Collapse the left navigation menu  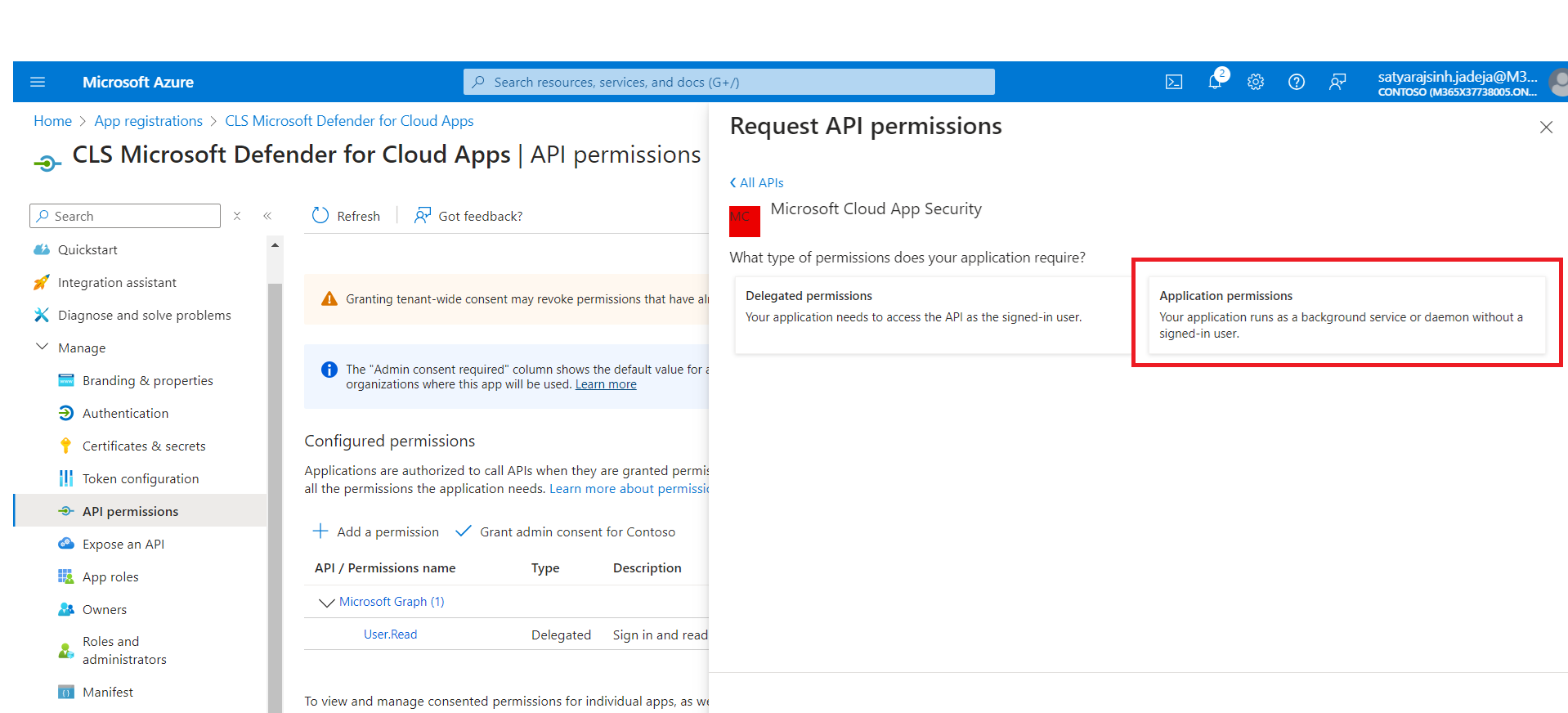click(267, 216)
